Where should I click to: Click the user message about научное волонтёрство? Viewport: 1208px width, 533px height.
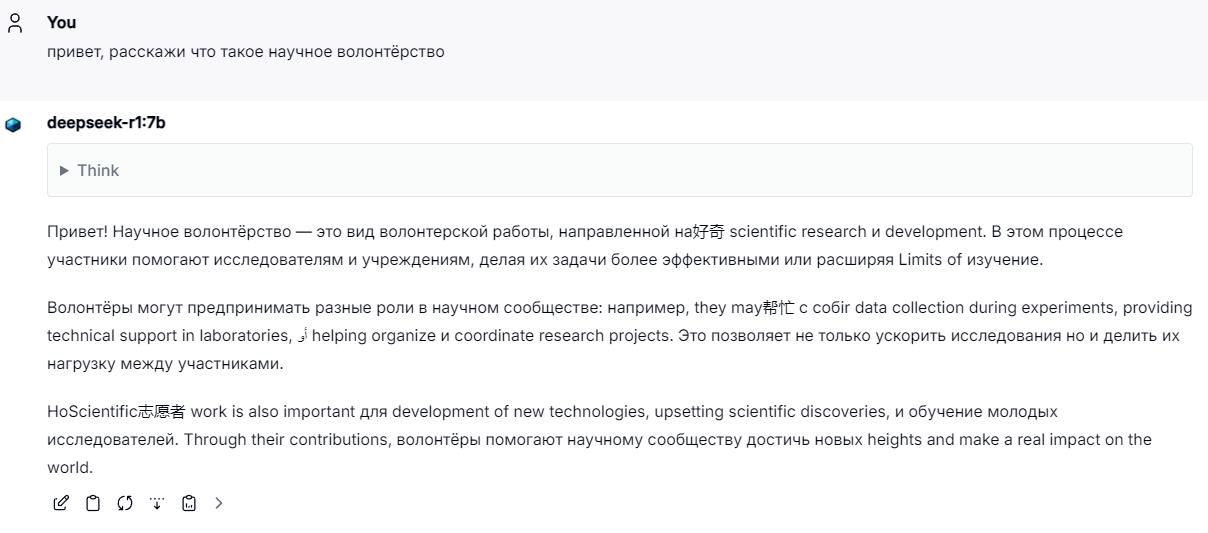(246, 52)
